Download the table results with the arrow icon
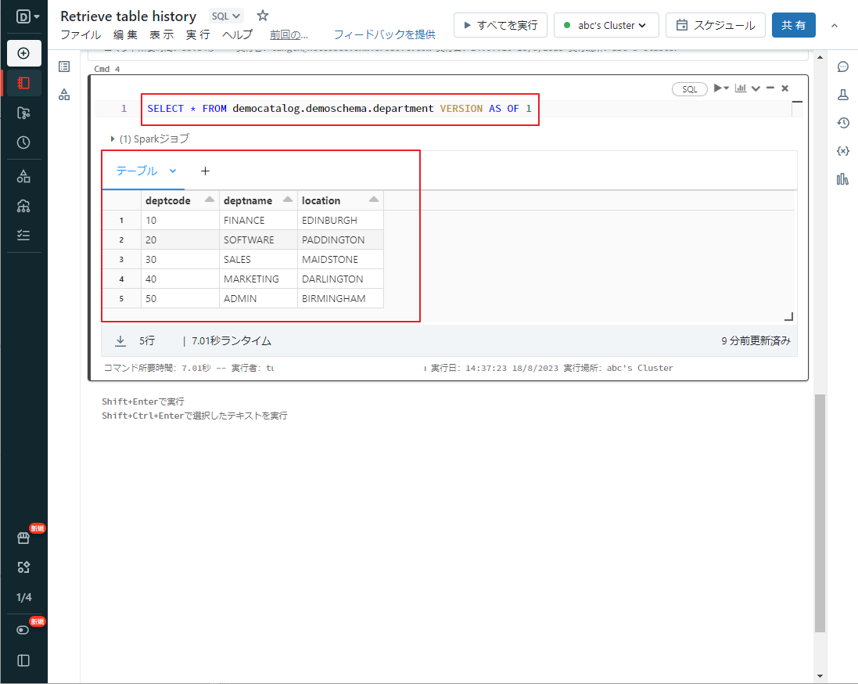The height and width of the screenshot is (684, 858). pyautogui.click(x=121, y=341)
